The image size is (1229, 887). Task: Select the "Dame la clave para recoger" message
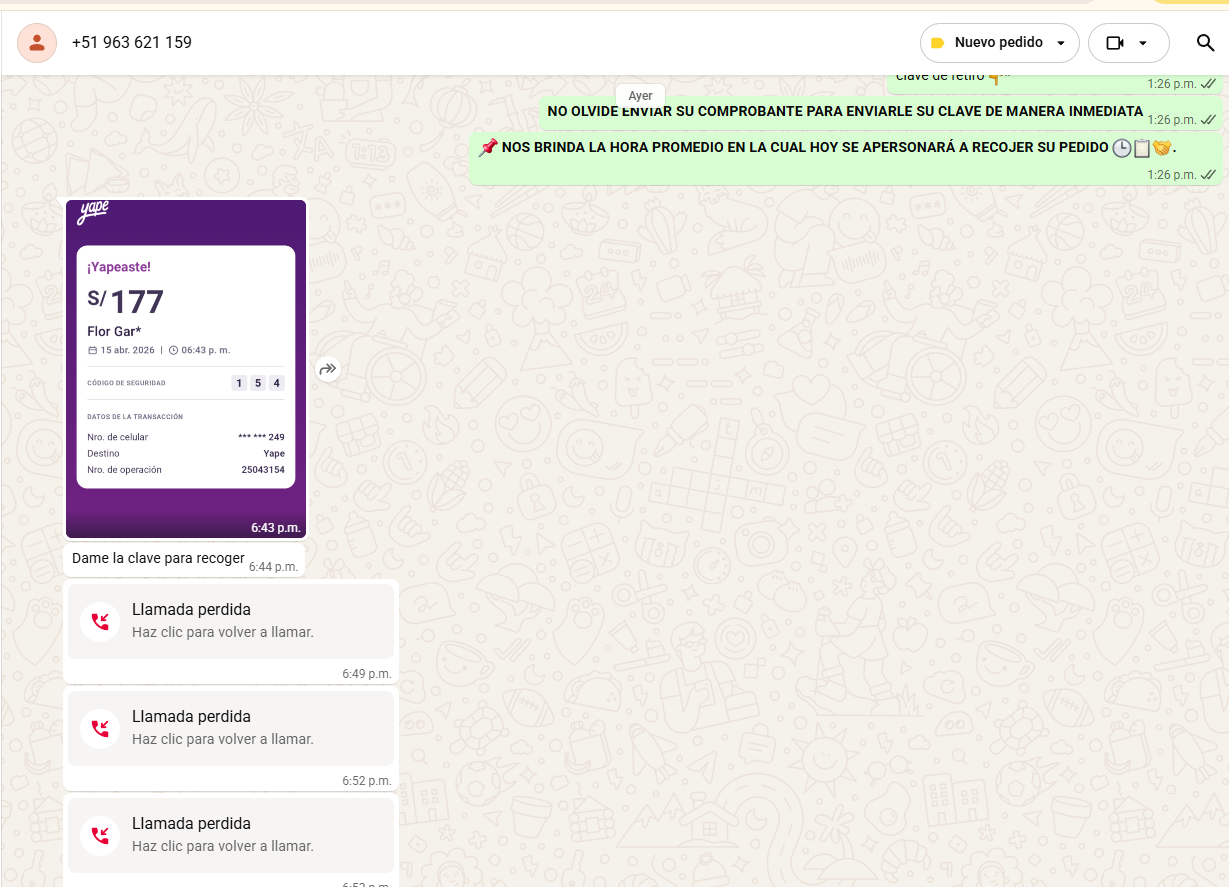pos(158,558)
